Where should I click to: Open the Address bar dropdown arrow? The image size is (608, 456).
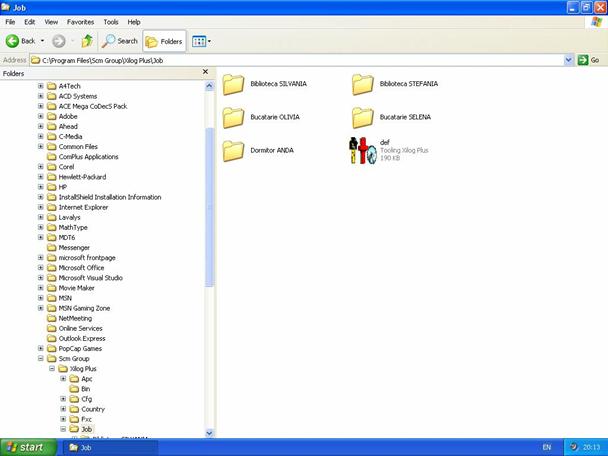(x=568, y=60)
